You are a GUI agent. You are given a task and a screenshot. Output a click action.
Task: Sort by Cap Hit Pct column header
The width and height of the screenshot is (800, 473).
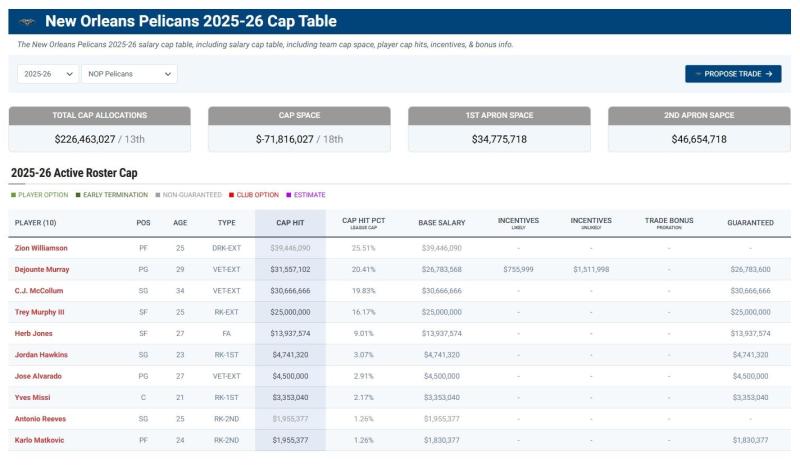(364, 223)
